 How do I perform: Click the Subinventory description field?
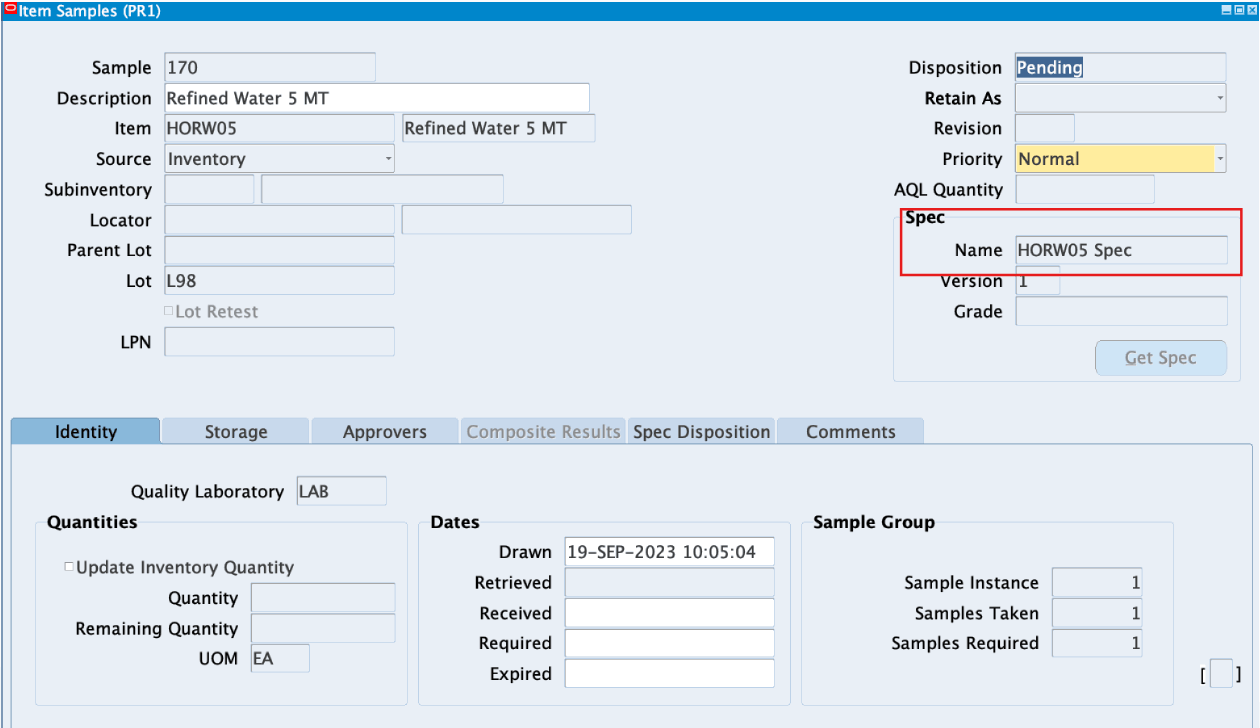click(382, 189)
